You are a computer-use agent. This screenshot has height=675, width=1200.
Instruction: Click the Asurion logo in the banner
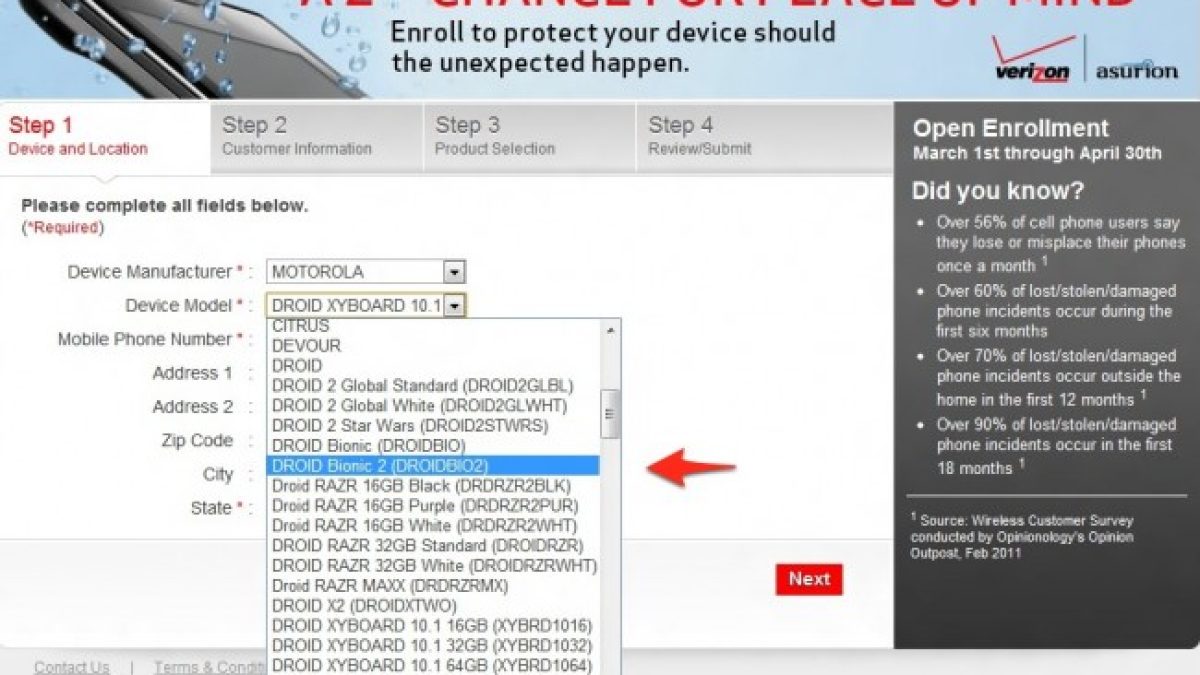click(1135, 71)
